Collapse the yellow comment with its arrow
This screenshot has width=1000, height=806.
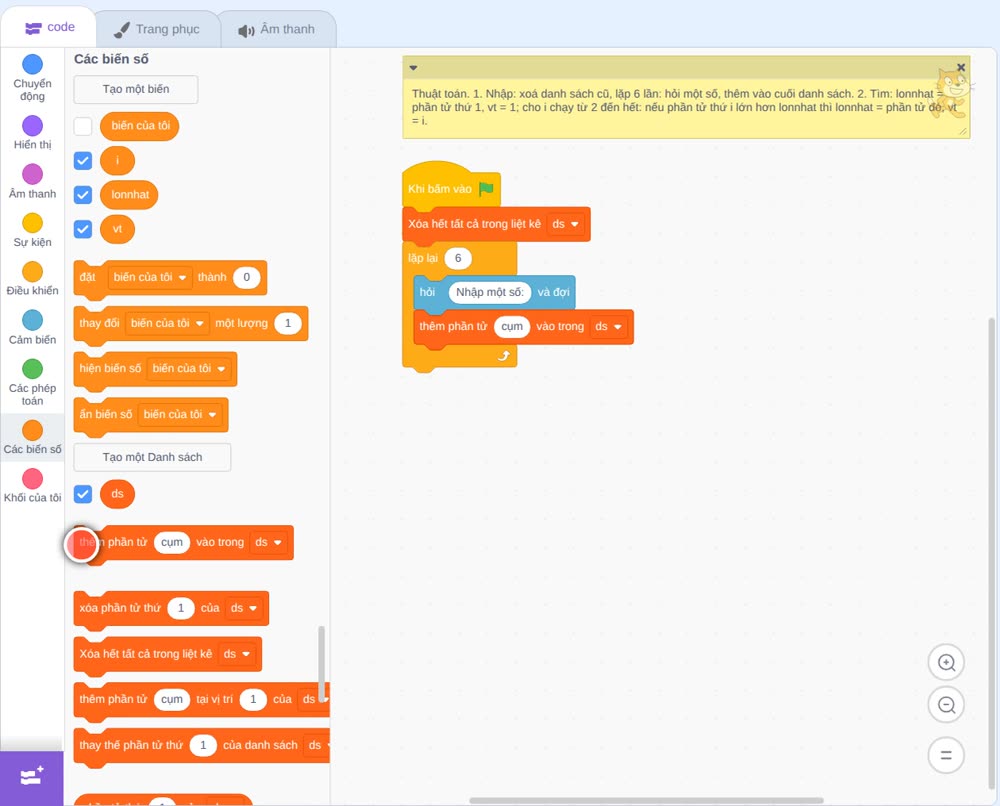pos(413,68)
